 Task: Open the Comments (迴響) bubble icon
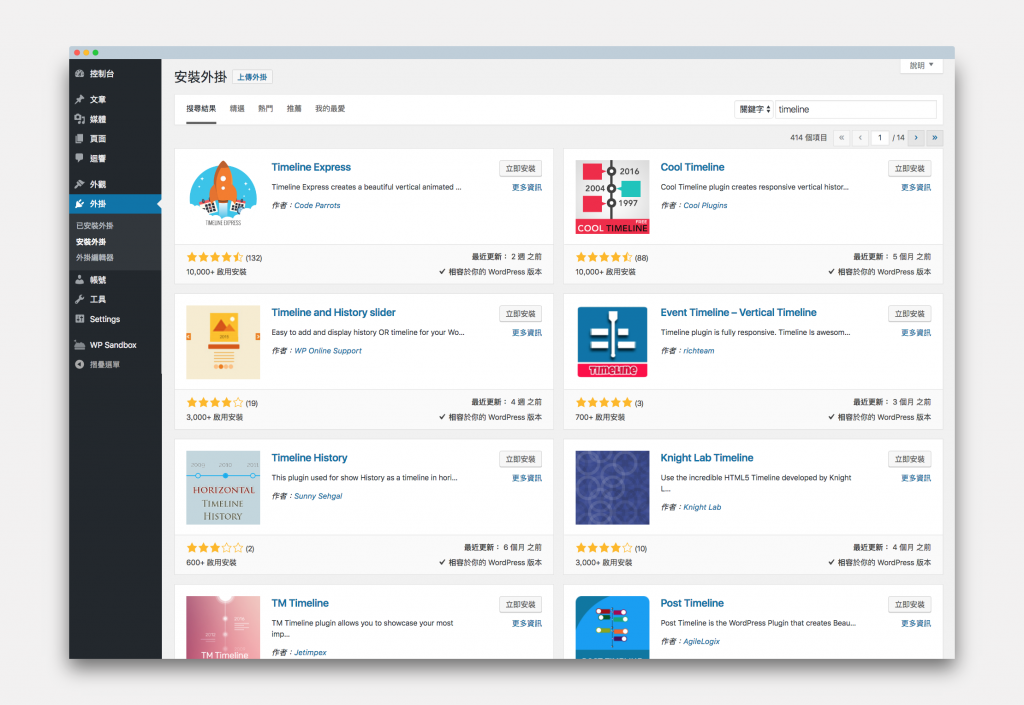click(x=80, y=158)
